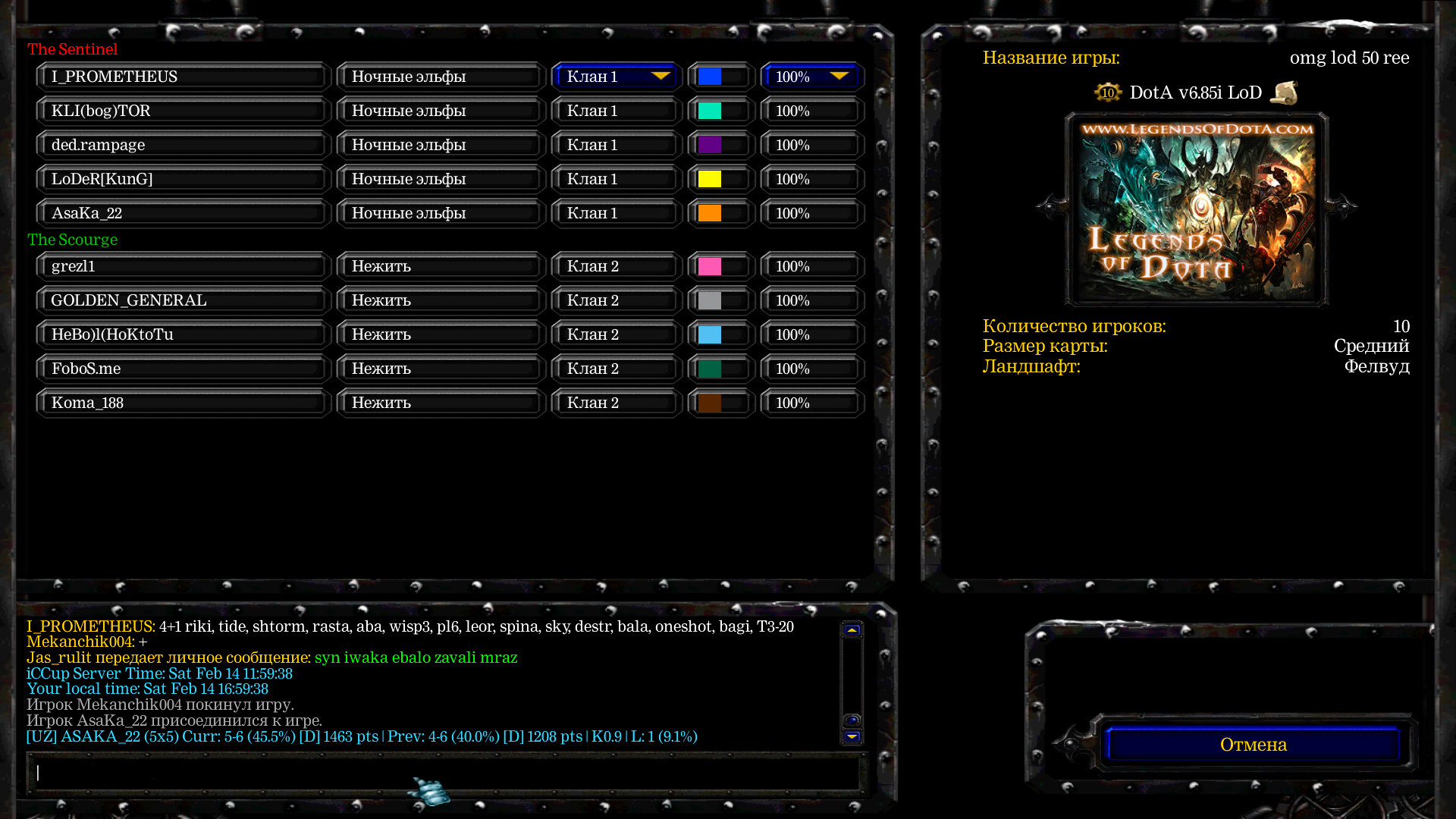Click the 10-player badge icon by map name
1456x819 pixels.
[x=1107, y=93]
